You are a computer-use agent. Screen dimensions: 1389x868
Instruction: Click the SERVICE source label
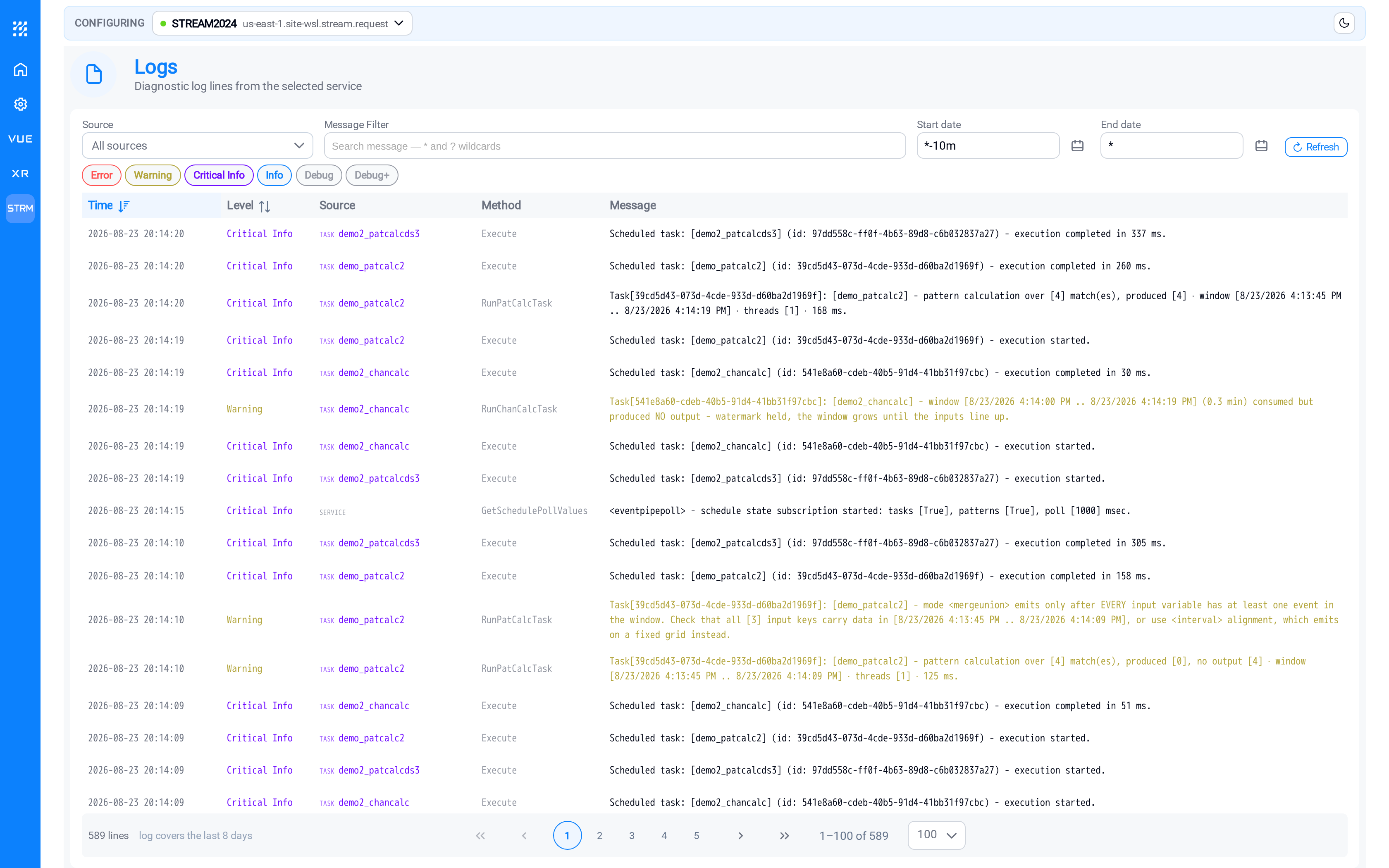point(332,512)
